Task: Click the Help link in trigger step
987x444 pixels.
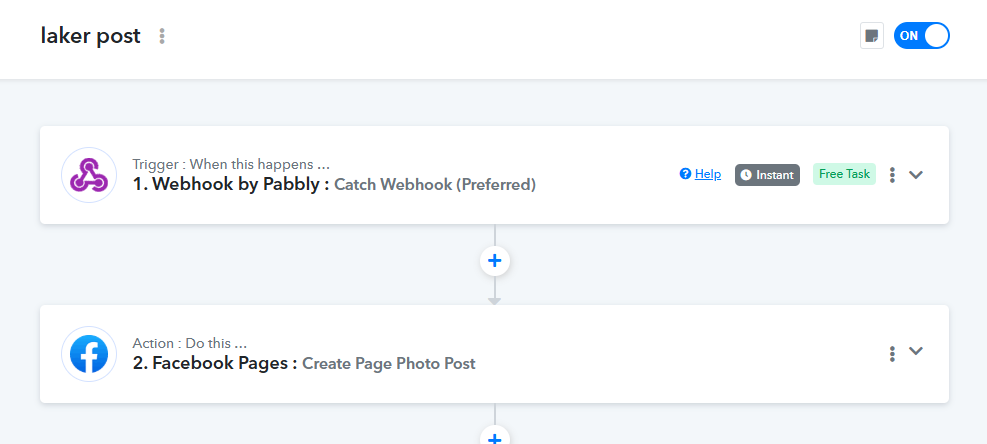Action: pos(708,174)
